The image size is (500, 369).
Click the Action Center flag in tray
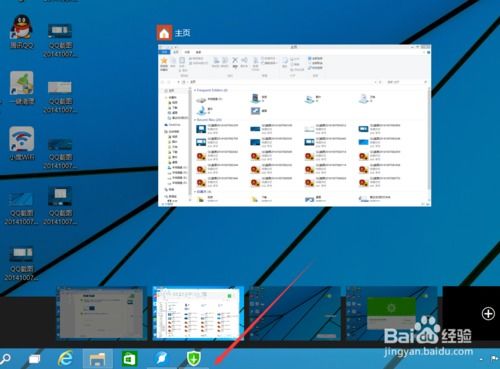(x=494, y=359)
